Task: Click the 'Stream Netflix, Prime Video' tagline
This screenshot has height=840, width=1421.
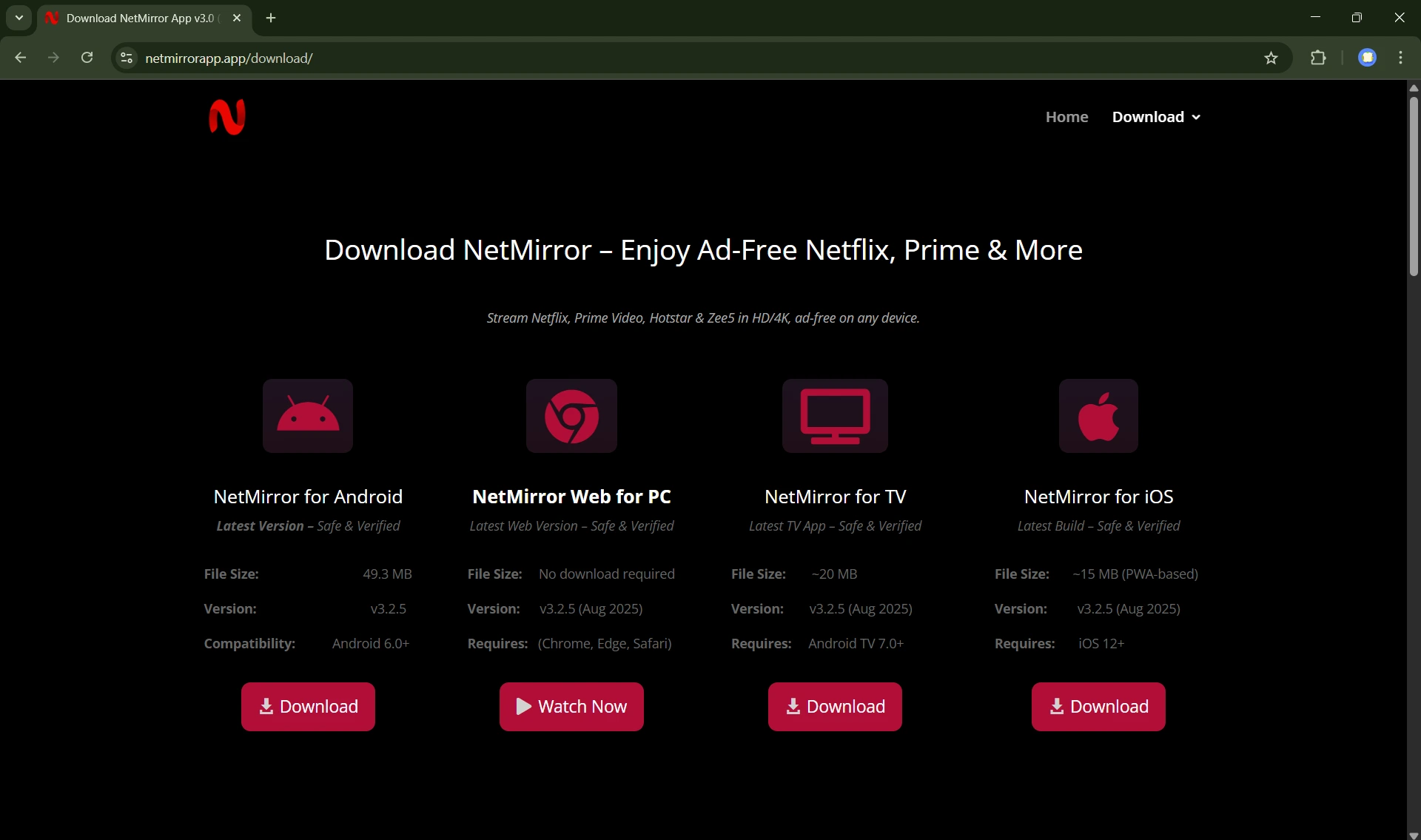Action: click(703, 317)
